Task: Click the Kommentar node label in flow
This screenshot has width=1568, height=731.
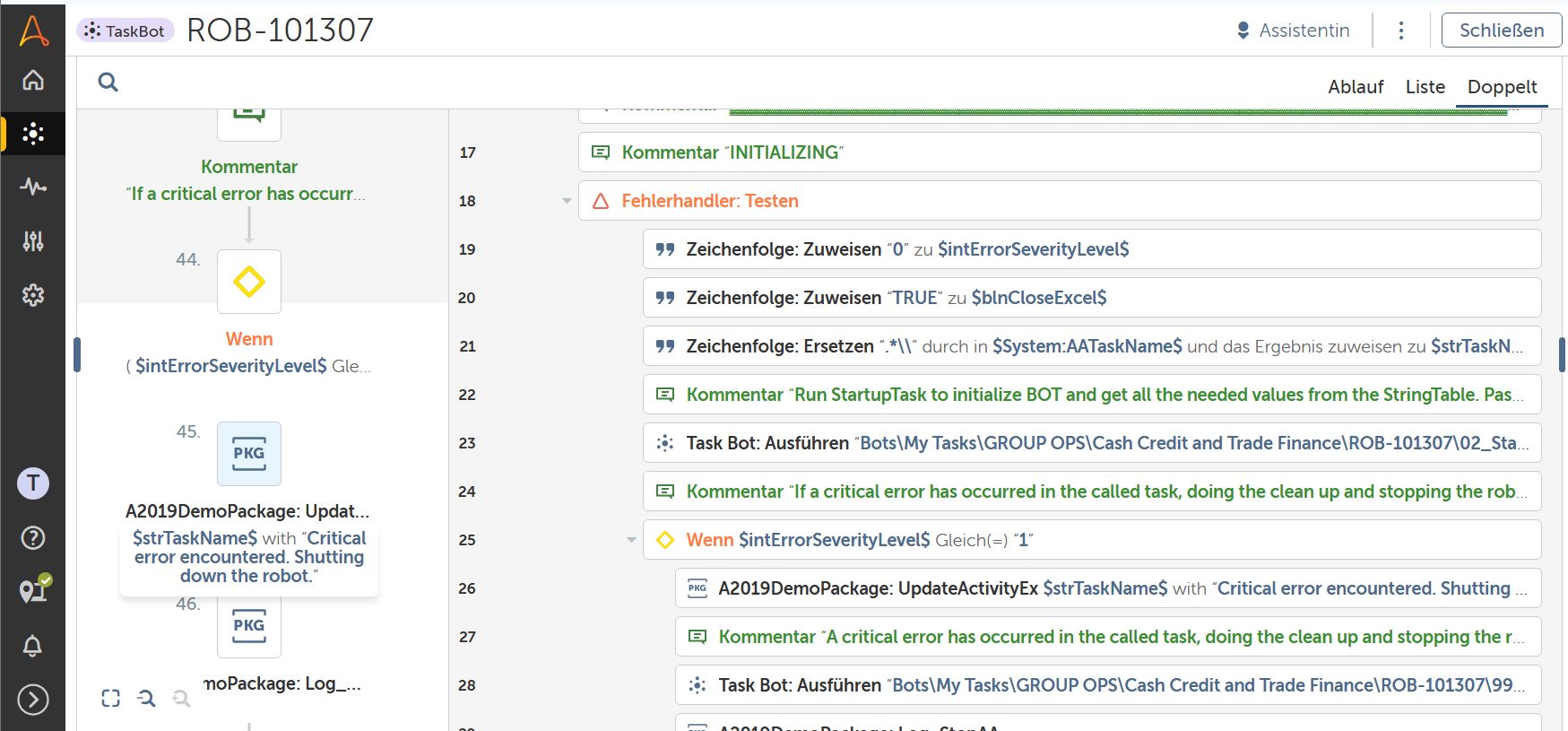Action: pos(249,167)
